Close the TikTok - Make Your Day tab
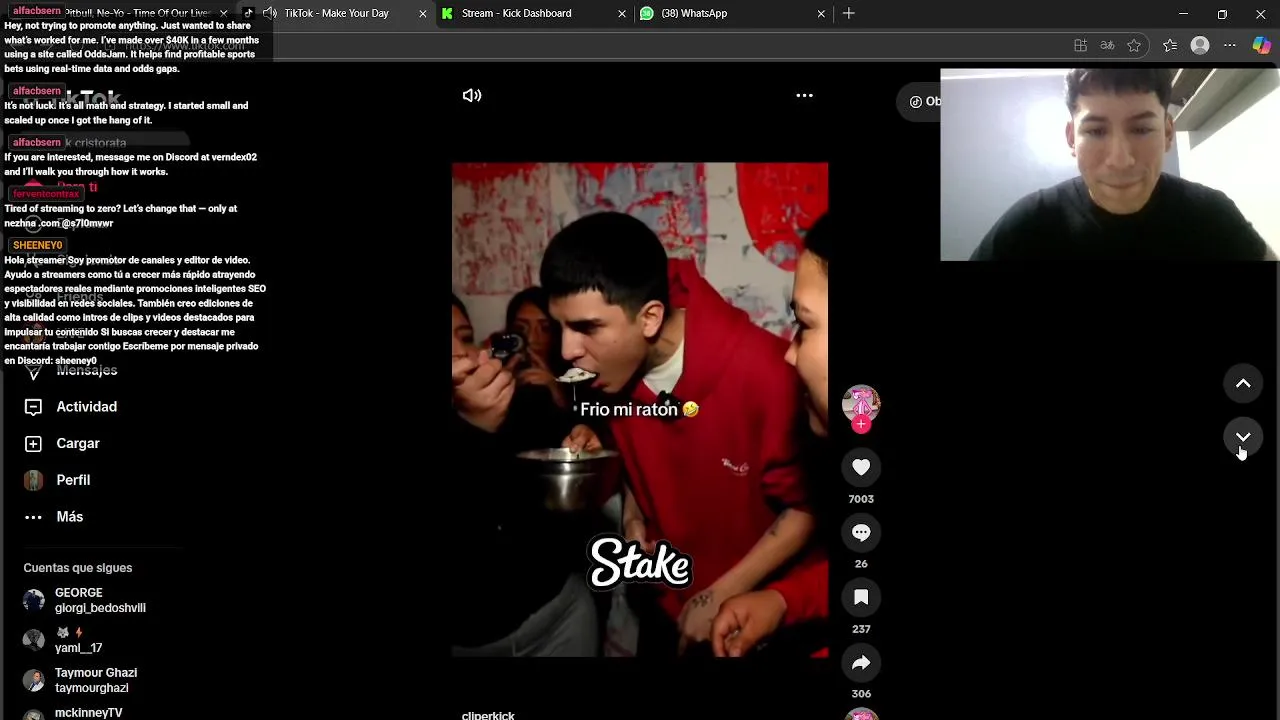Image resolution: width=1280 pixels, height=720 pixels. [422, 14]
